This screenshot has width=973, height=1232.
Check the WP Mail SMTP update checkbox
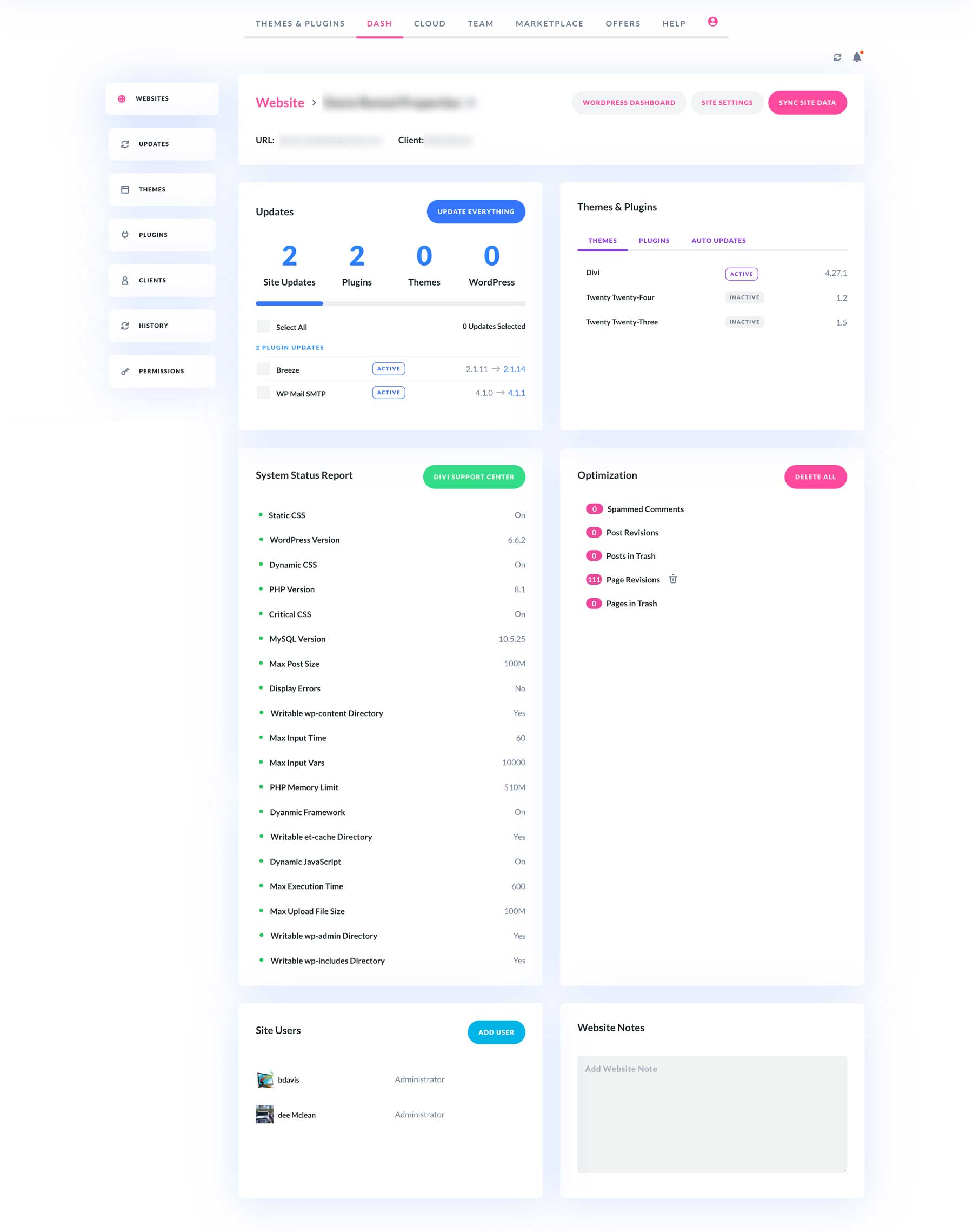(263, 393)
